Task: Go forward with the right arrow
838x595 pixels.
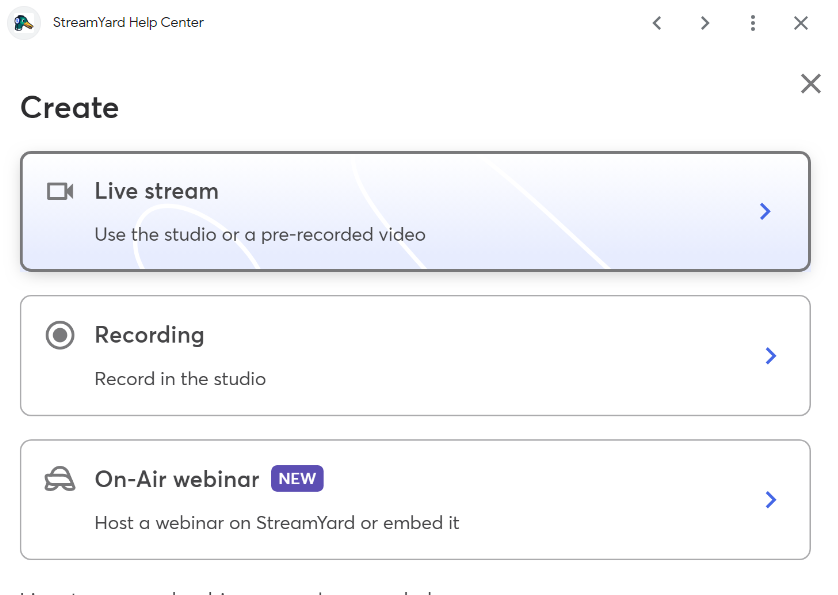Action: (x=705, y=23)
